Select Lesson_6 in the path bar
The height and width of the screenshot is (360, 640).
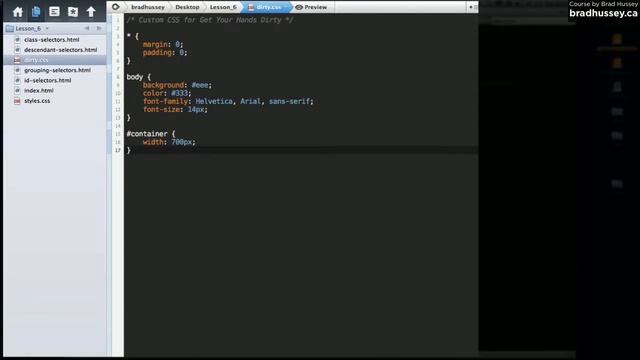pyautogui.click(x=223, y=7)
